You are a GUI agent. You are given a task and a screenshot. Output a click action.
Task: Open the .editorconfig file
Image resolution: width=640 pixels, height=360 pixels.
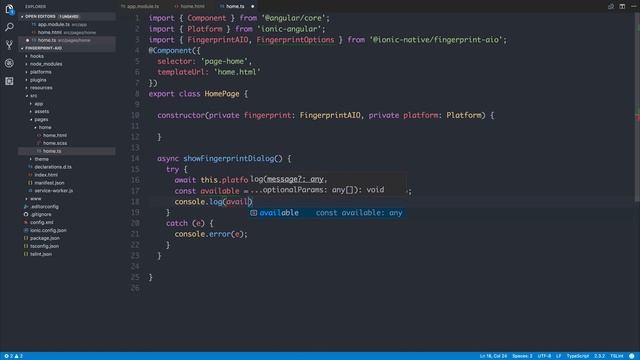[x=44, y=207]
